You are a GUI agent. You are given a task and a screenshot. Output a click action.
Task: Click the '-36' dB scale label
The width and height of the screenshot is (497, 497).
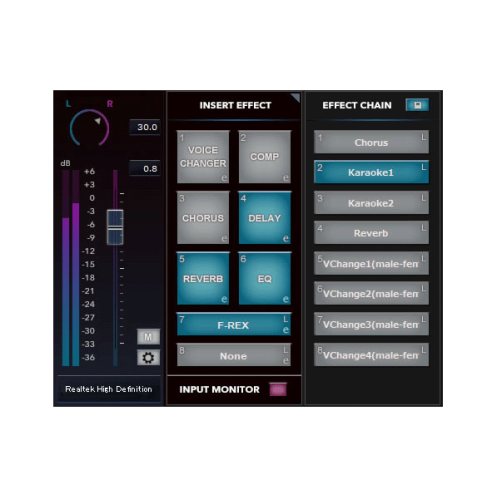pyautogui.click(x=89, y=357)
